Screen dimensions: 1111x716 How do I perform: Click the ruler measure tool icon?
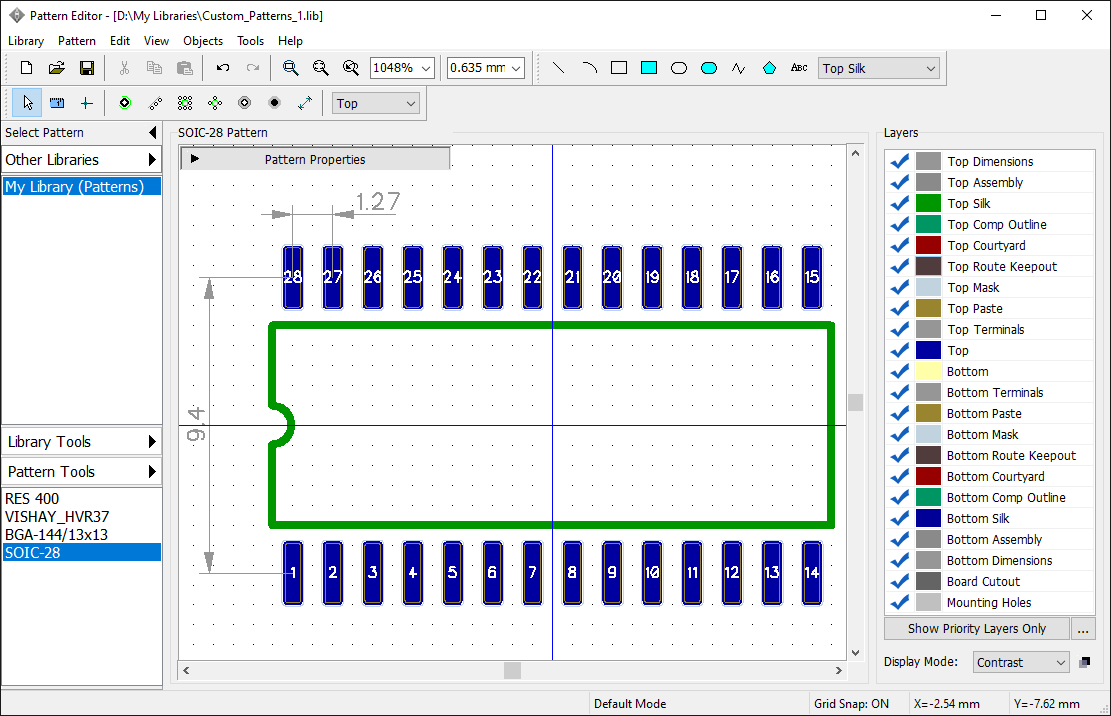click(57, 103)
